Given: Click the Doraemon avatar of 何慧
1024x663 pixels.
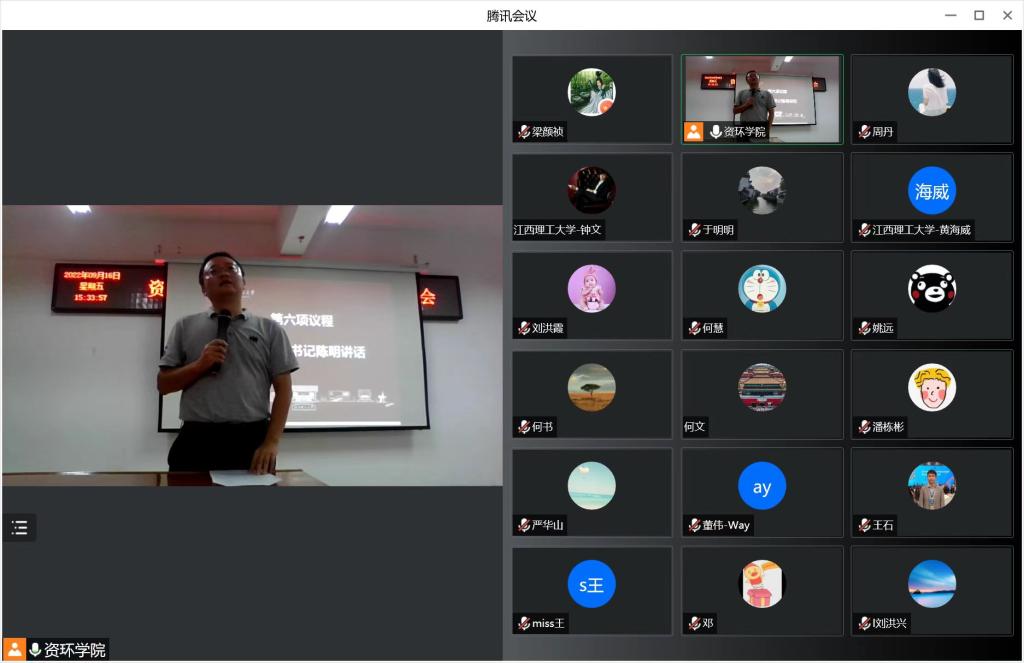Looking at the screenshot, I should tap(762, 289).
